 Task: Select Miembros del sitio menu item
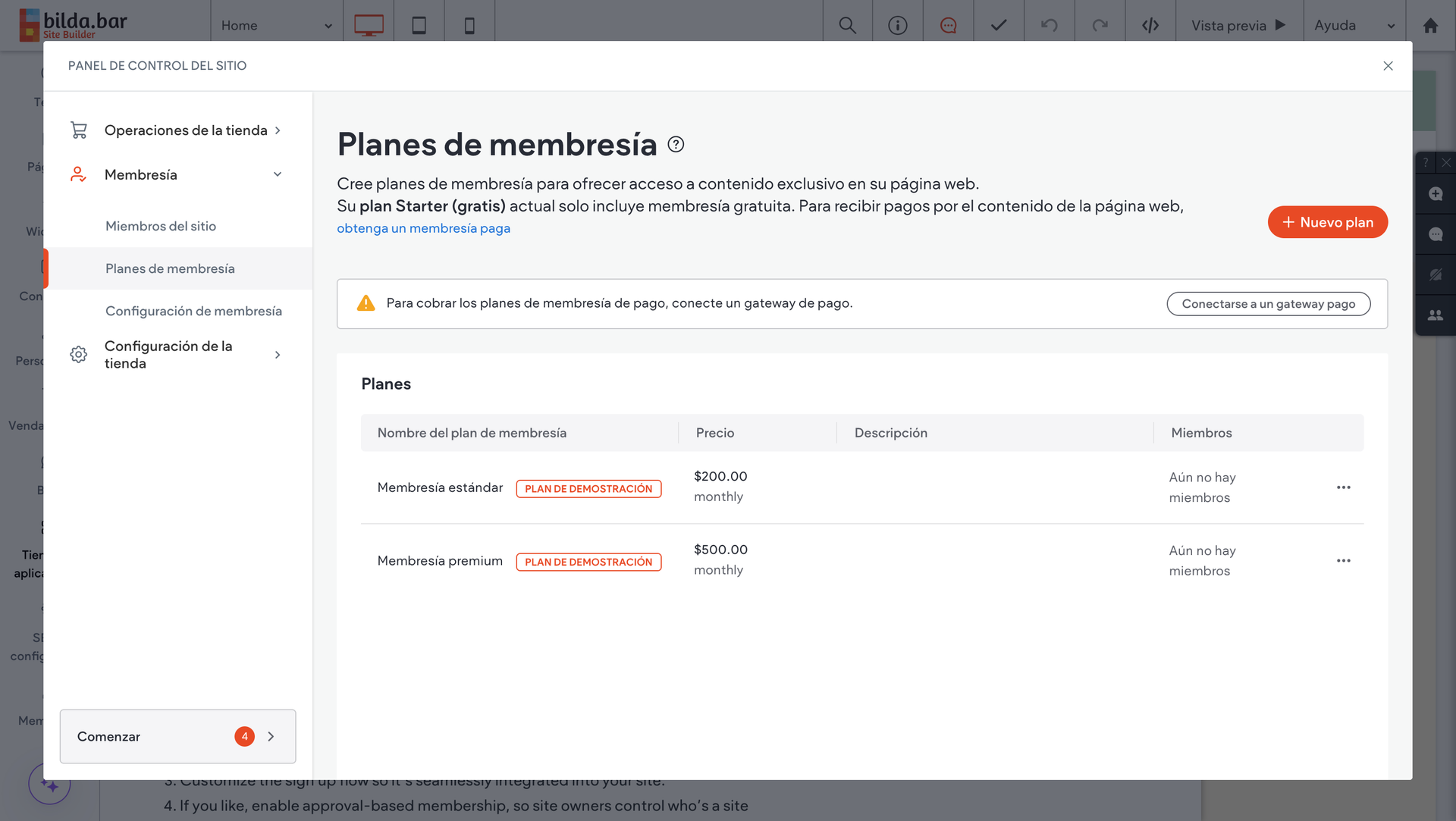tap(161, 226)
